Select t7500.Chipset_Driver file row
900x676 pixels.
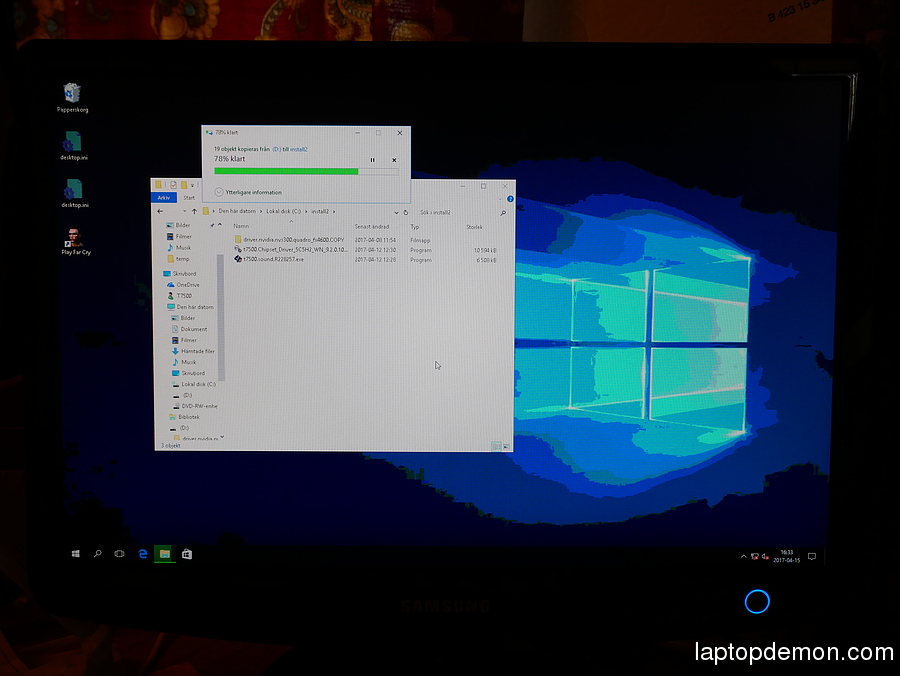point(365,250)
